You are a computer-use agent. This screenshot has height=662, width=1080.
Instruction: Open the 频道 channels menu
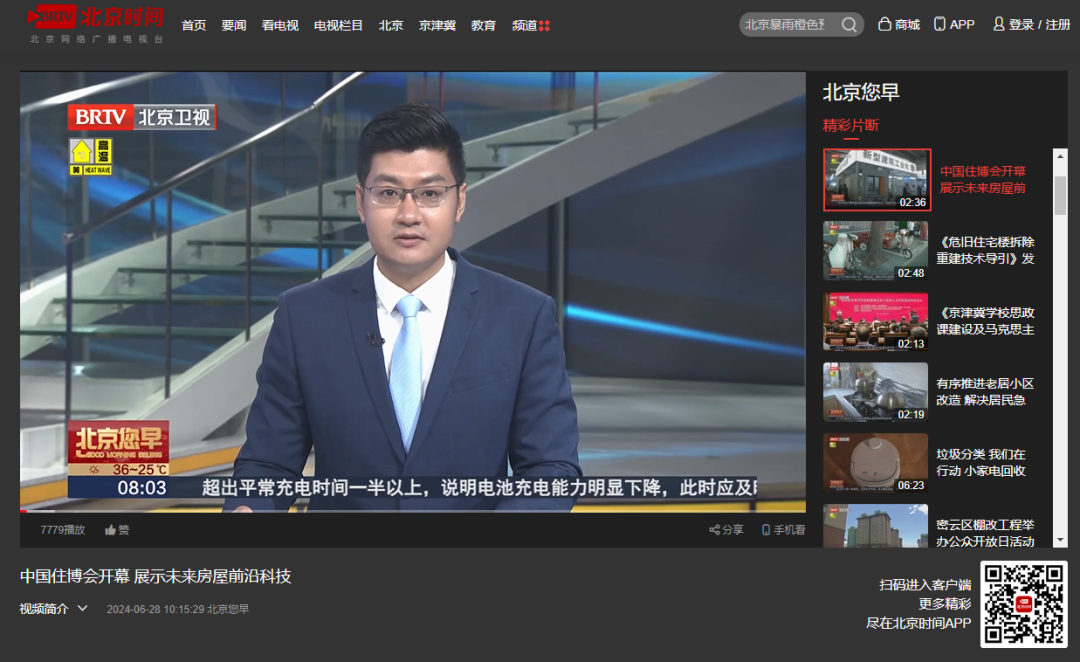[x=530, y=24]
